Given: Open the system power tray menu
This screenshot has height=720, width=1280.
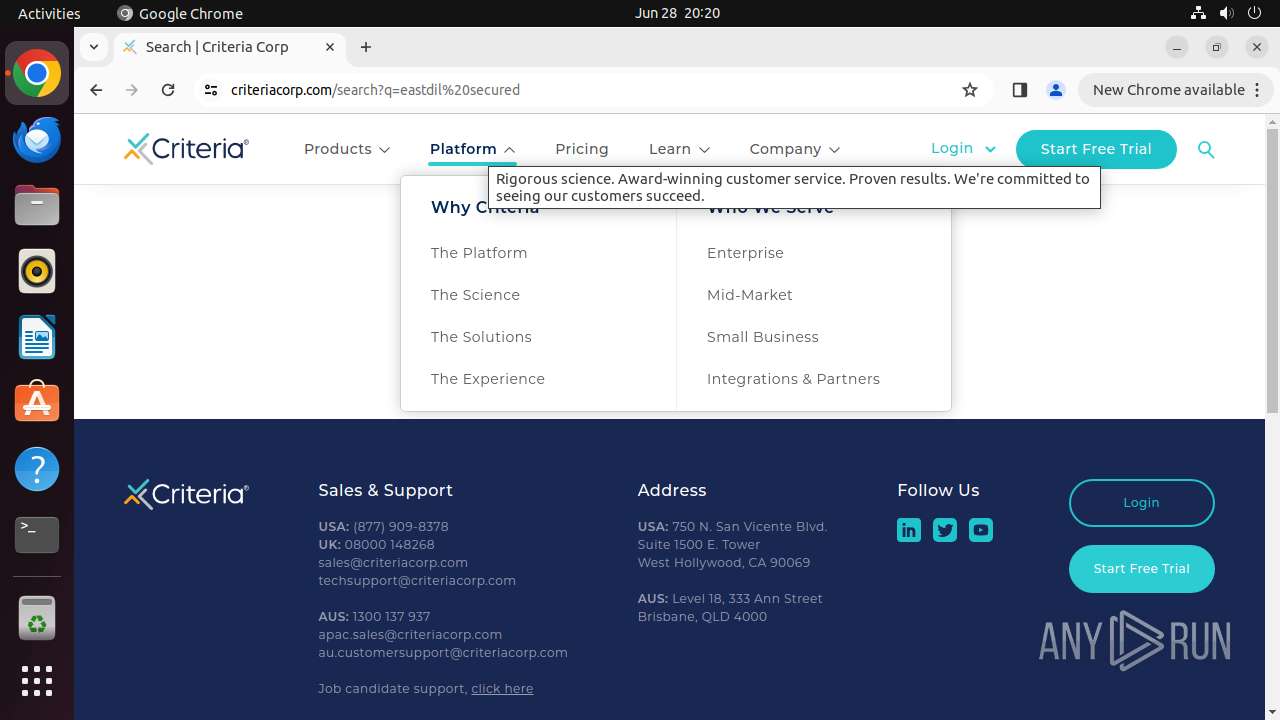Looking at the screenshot, I should point(1256,13).
